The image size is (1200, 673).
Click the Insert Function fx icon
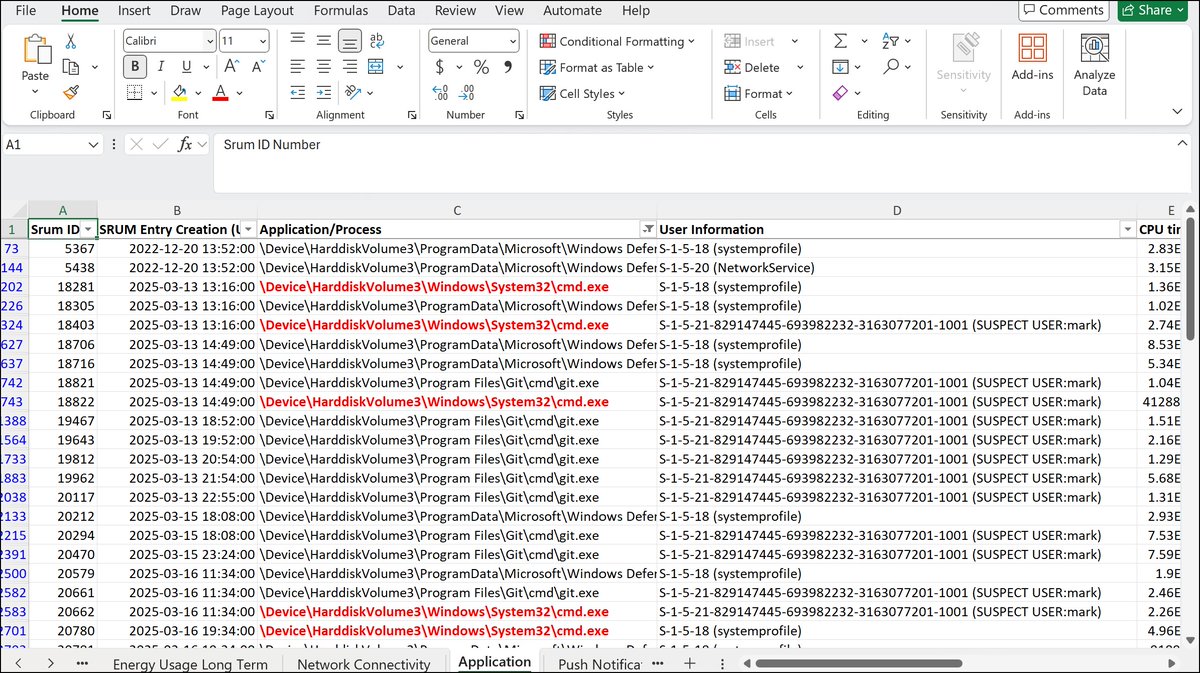(185, 145)
